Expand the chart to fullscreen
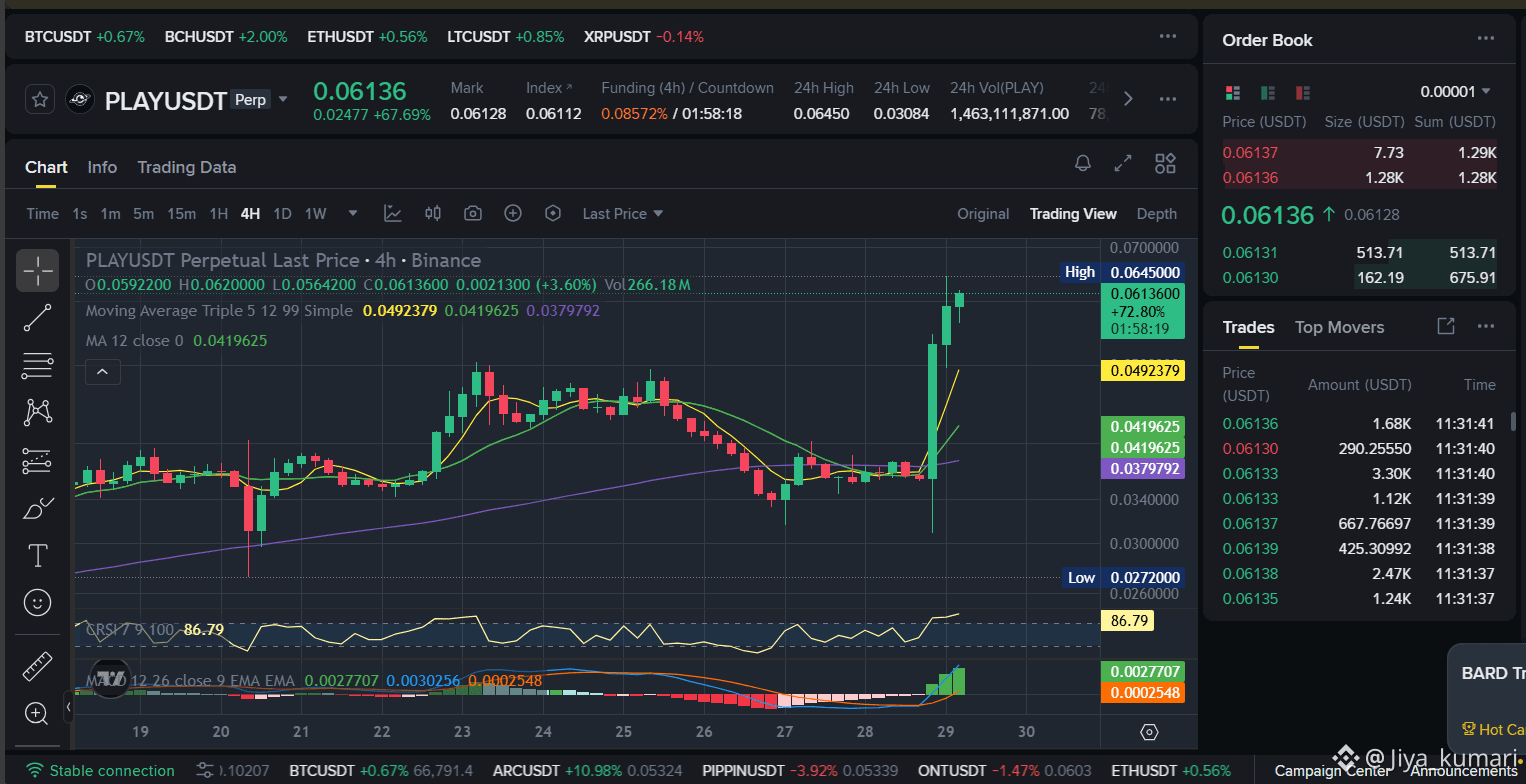This screenshot has width=1526, height=784. (x=1123, y=164)
